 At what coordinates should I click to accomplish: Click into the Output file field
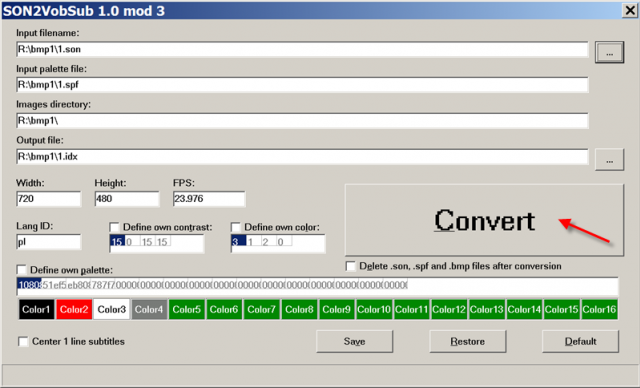tap(302, 156)
